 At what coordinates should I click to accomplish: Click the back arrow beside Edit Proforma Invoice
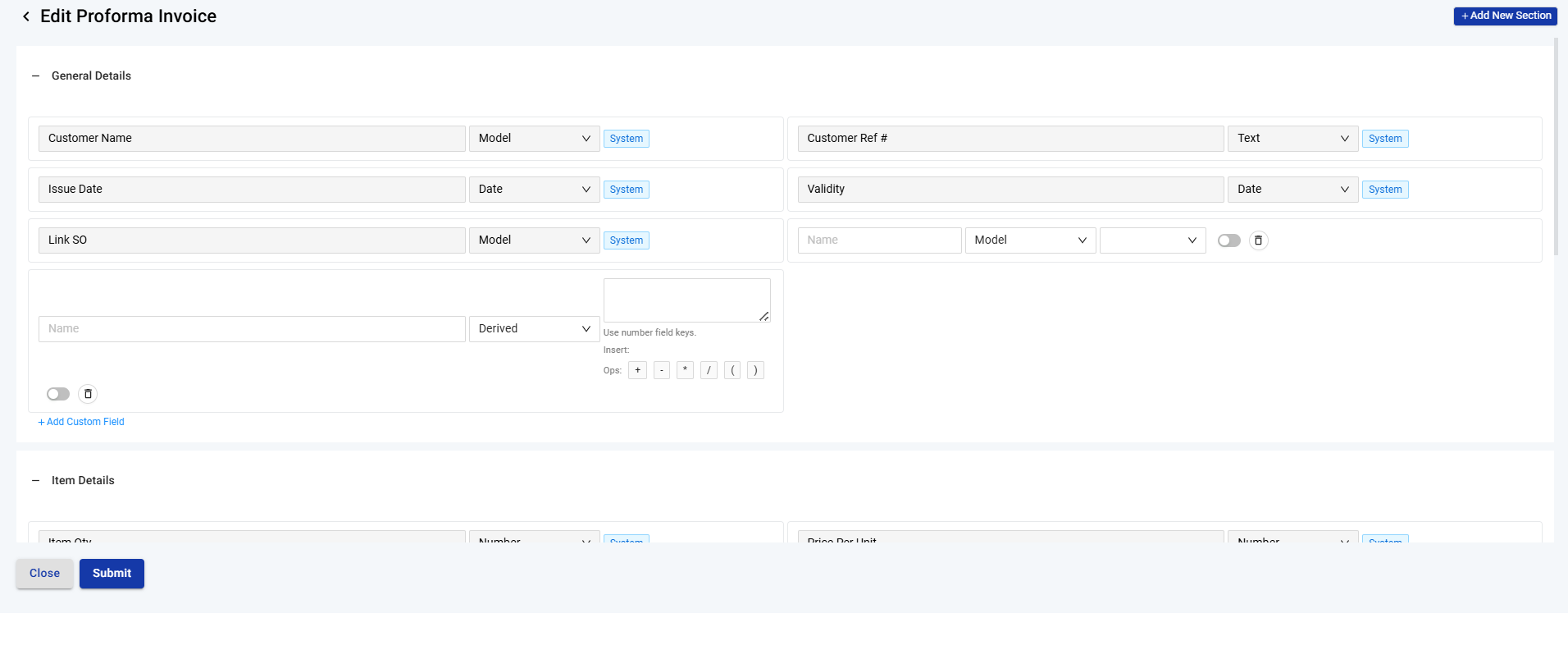26,16
